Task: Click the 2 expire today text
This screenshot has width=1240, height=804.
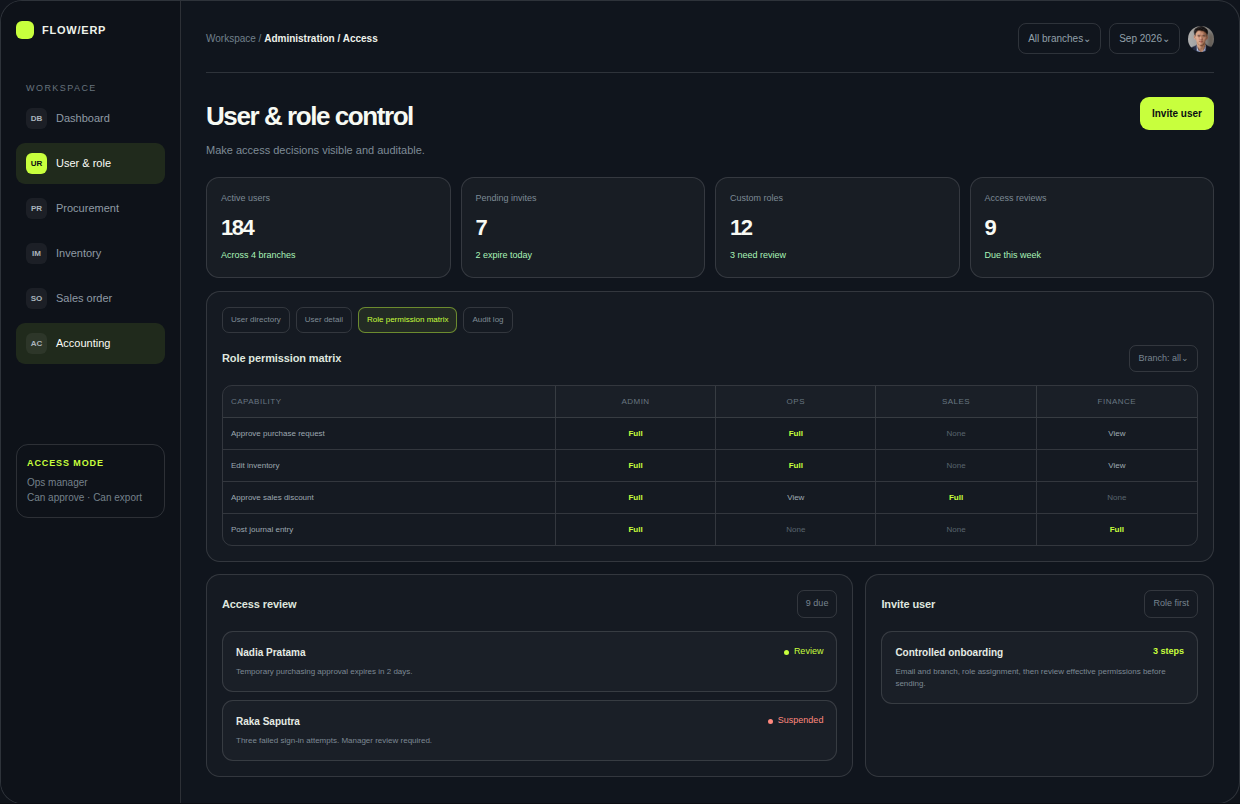Action: [x=504, y=255]
